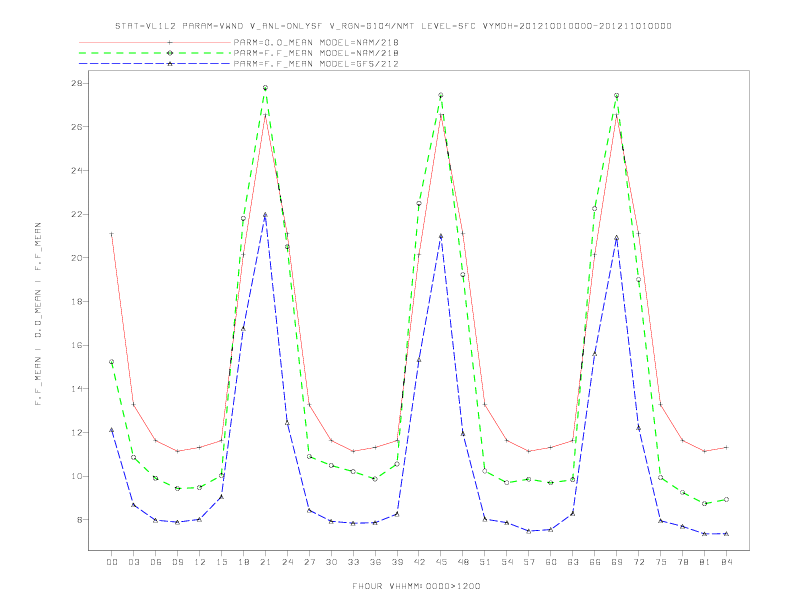Click x-axis tick label 39

point(397,562)
